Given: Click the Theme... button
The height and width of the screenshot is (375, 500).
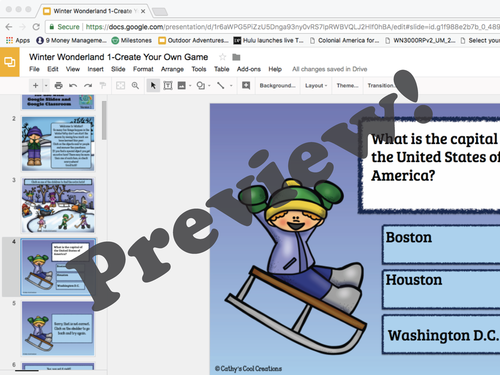Looking at the screenshot, I should click(347, 86).
